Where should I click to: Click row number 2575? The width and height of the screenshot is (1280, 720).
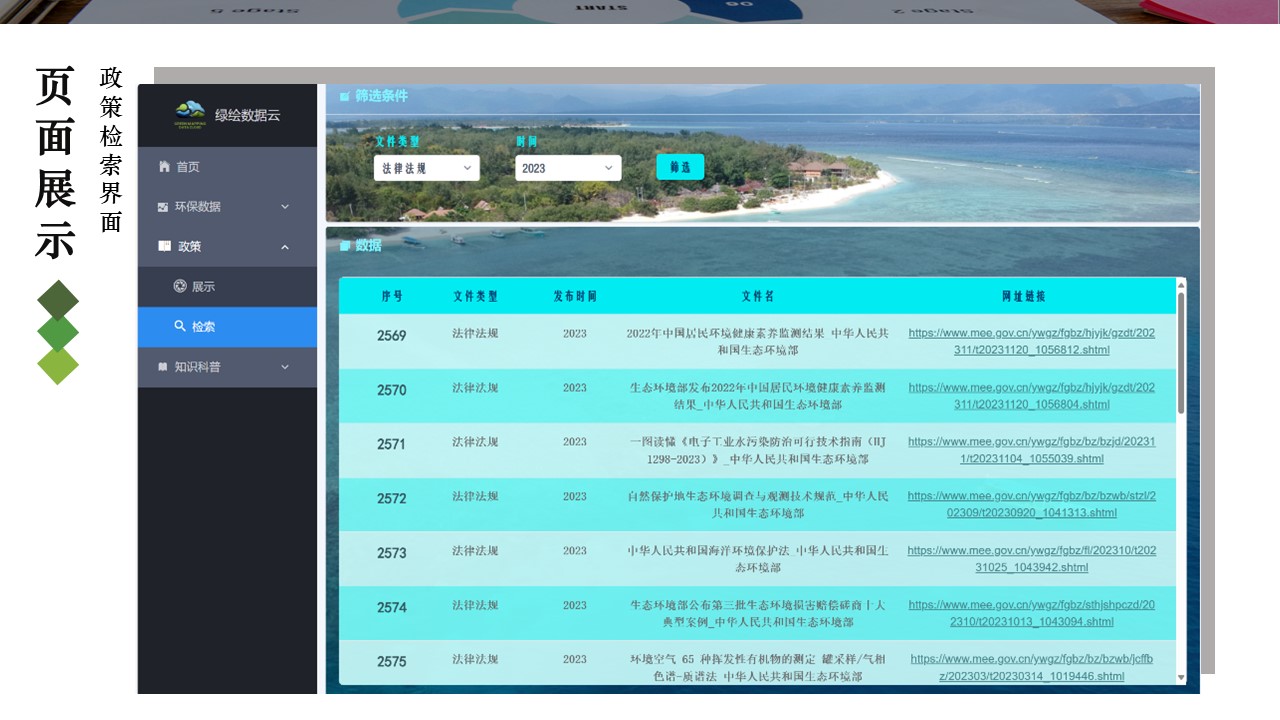[x=392, y=662]
